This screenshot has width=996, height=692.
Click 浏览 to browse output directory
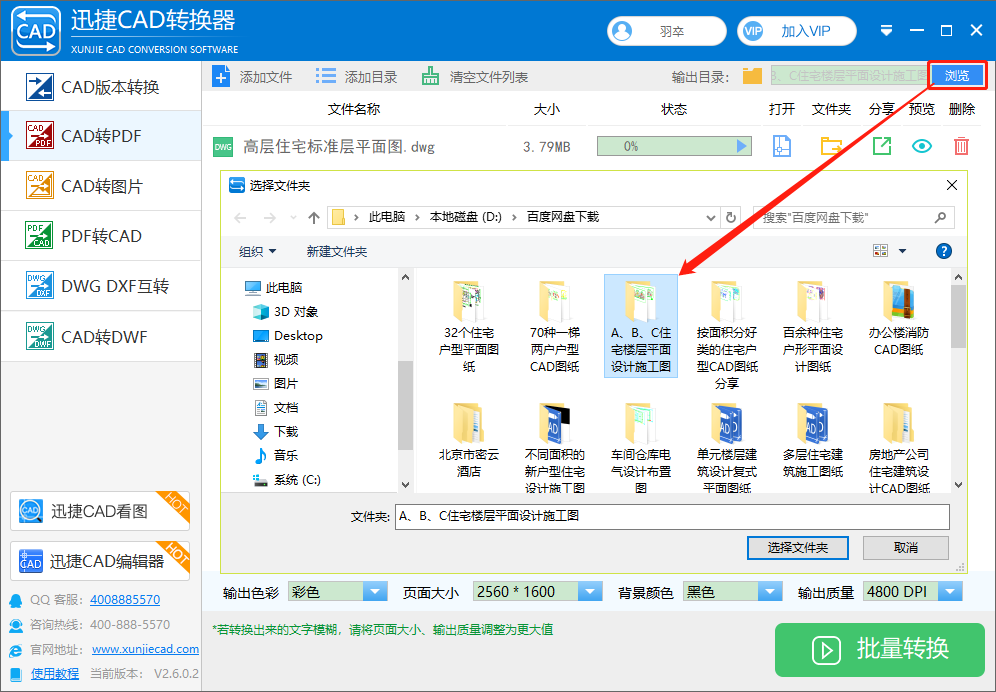click(957, 76)
